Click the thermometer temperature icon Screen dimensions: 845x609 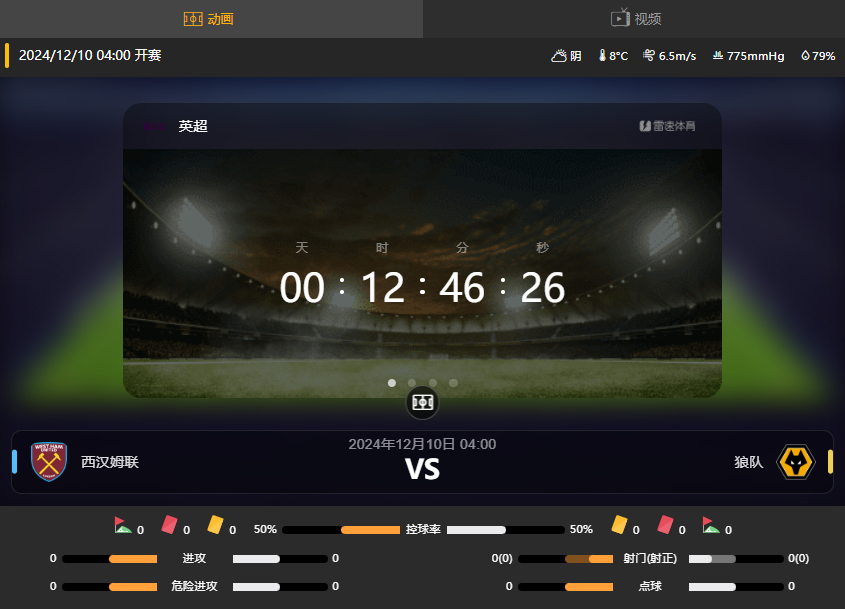(602, 55)
